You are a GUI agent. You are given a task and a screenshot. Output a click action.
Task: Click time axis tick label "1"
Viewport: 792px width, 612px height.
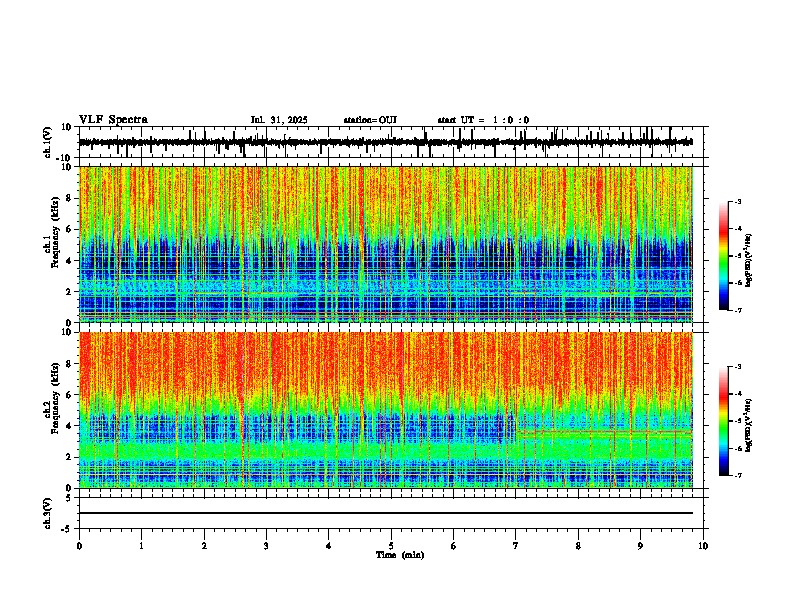(141, 546)
